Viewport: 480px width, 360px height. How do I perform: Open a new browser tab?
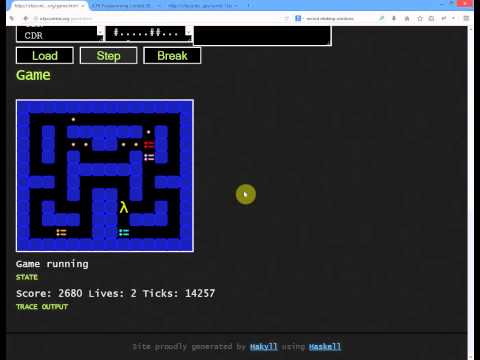(x=248, y=6)
